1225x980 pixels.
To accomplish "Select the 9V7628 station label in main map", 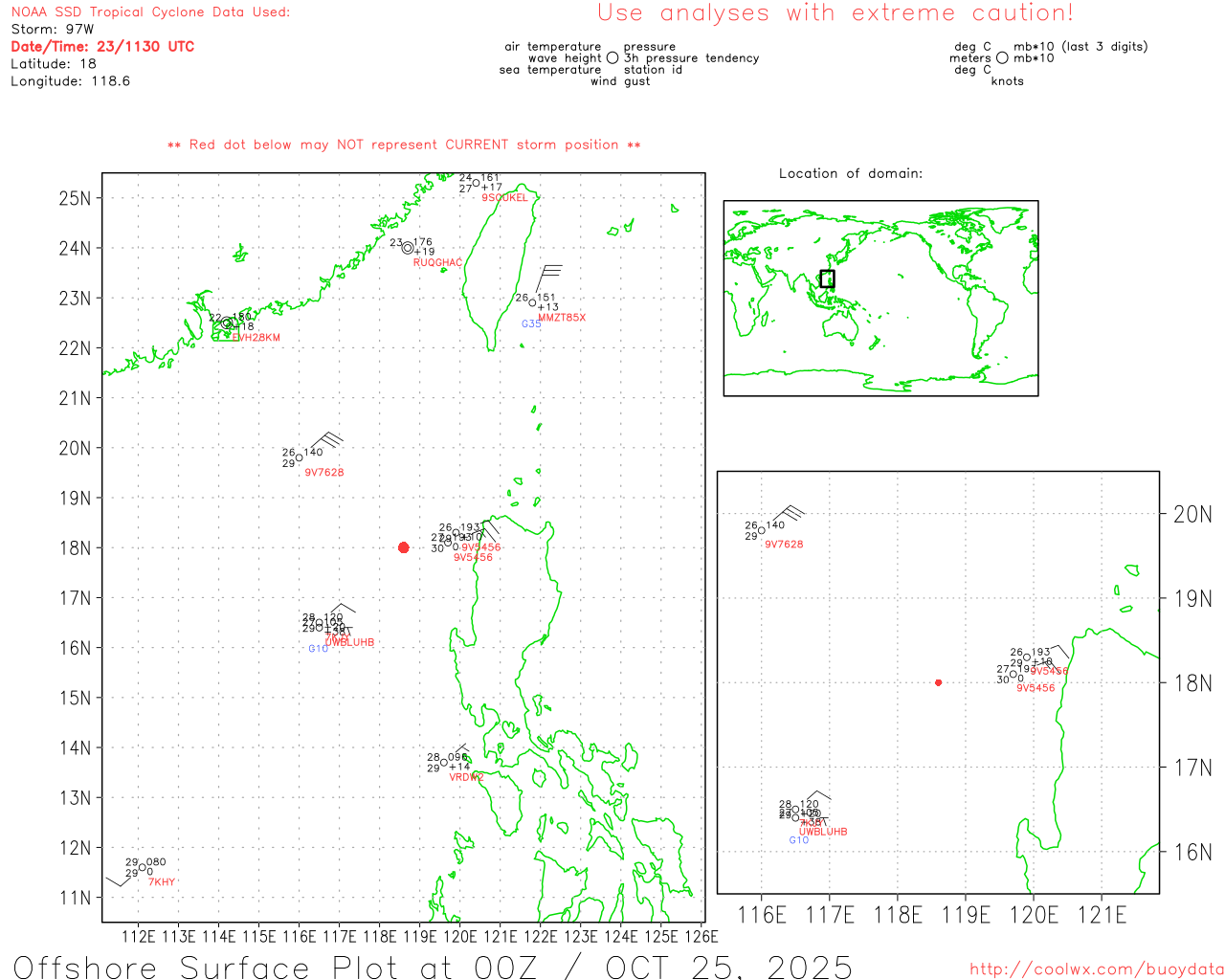I will click(324, 473).
